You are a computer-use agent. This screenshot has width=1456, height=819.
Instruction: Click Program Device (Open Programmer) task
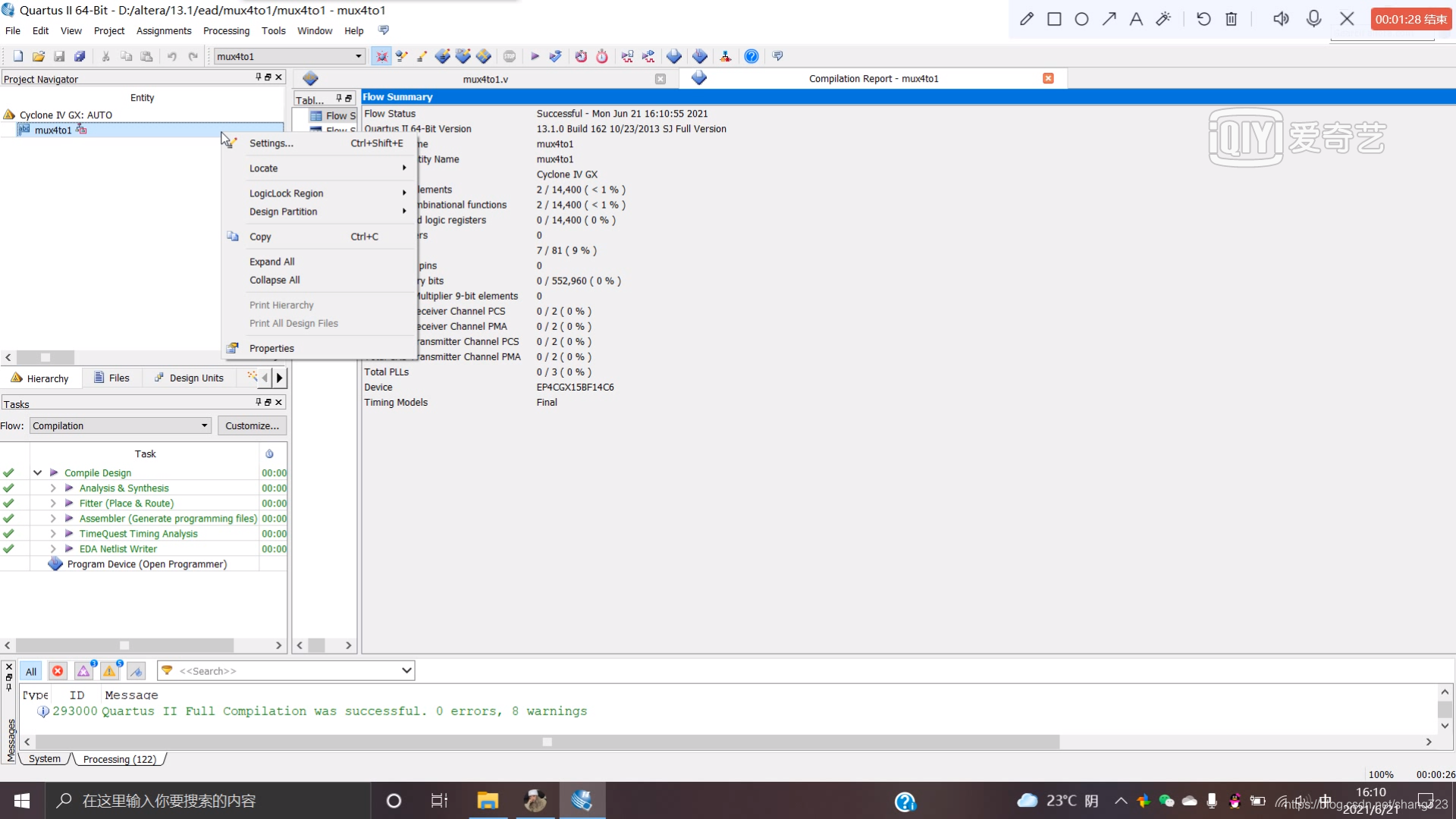pos(147,564)
